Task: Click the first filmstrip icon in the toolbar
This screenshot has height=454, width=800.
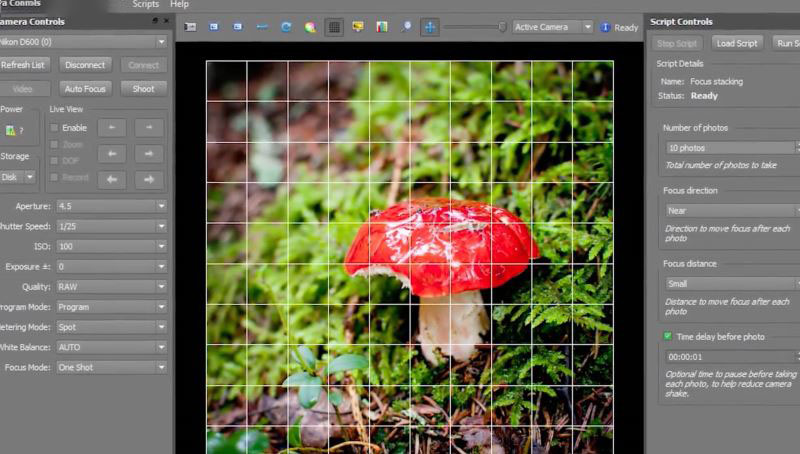Action: pyautogui.click(x=190, y=27)
